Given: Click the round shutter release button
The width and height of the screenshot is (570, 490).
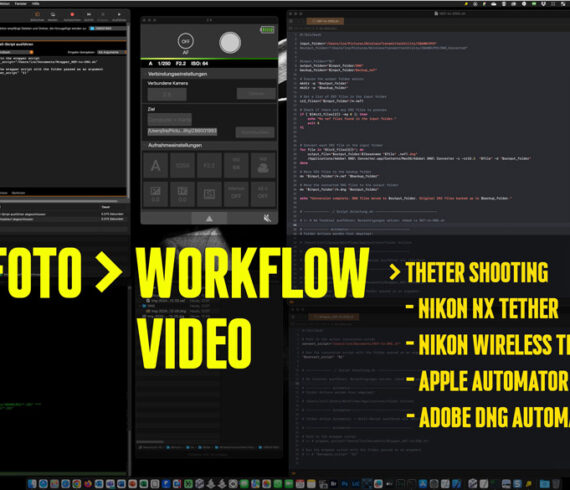Looking at the screenshot, I should (230, 43).
